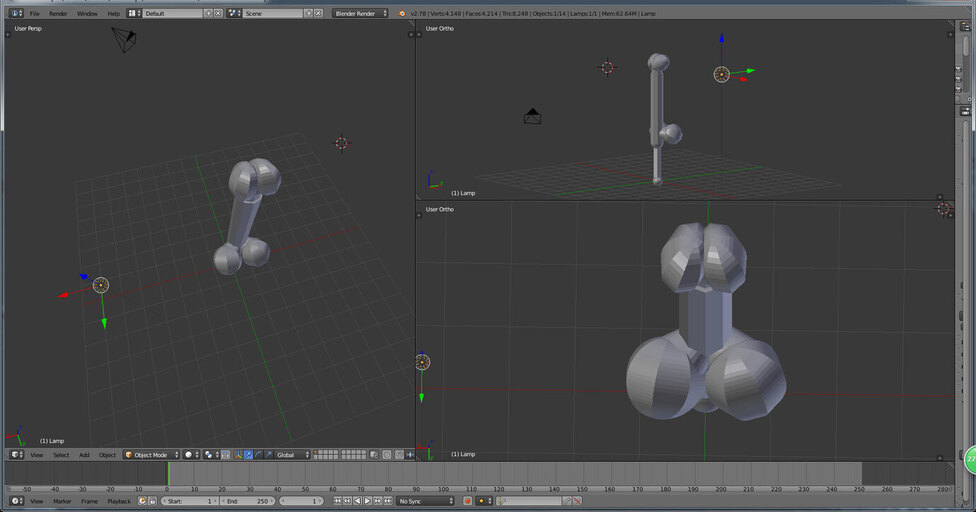Click the auto-keyframe record button
Image resolution: width=976 pixels, height=512 pixels.
pyautogui.click(x=467, y=501)
